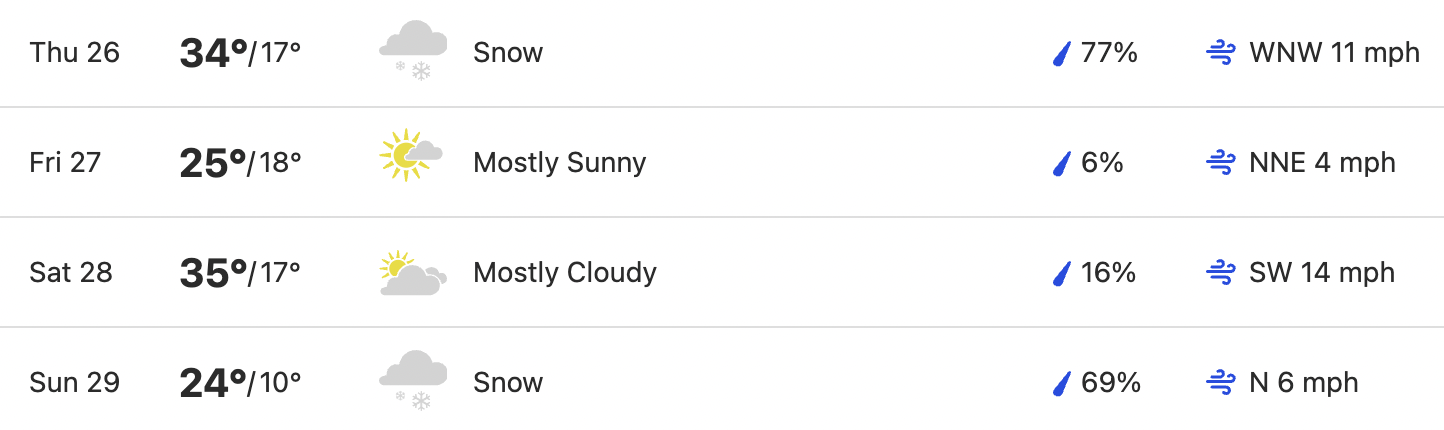Expand the Thu 26 forecast row

[x=722, y=53]
